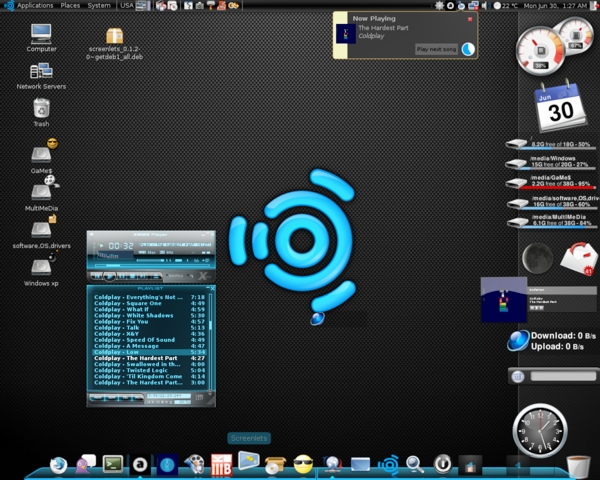Open the dock trash bin
Image resolution: width=600 pixels, height=480 pixels.
578,466
